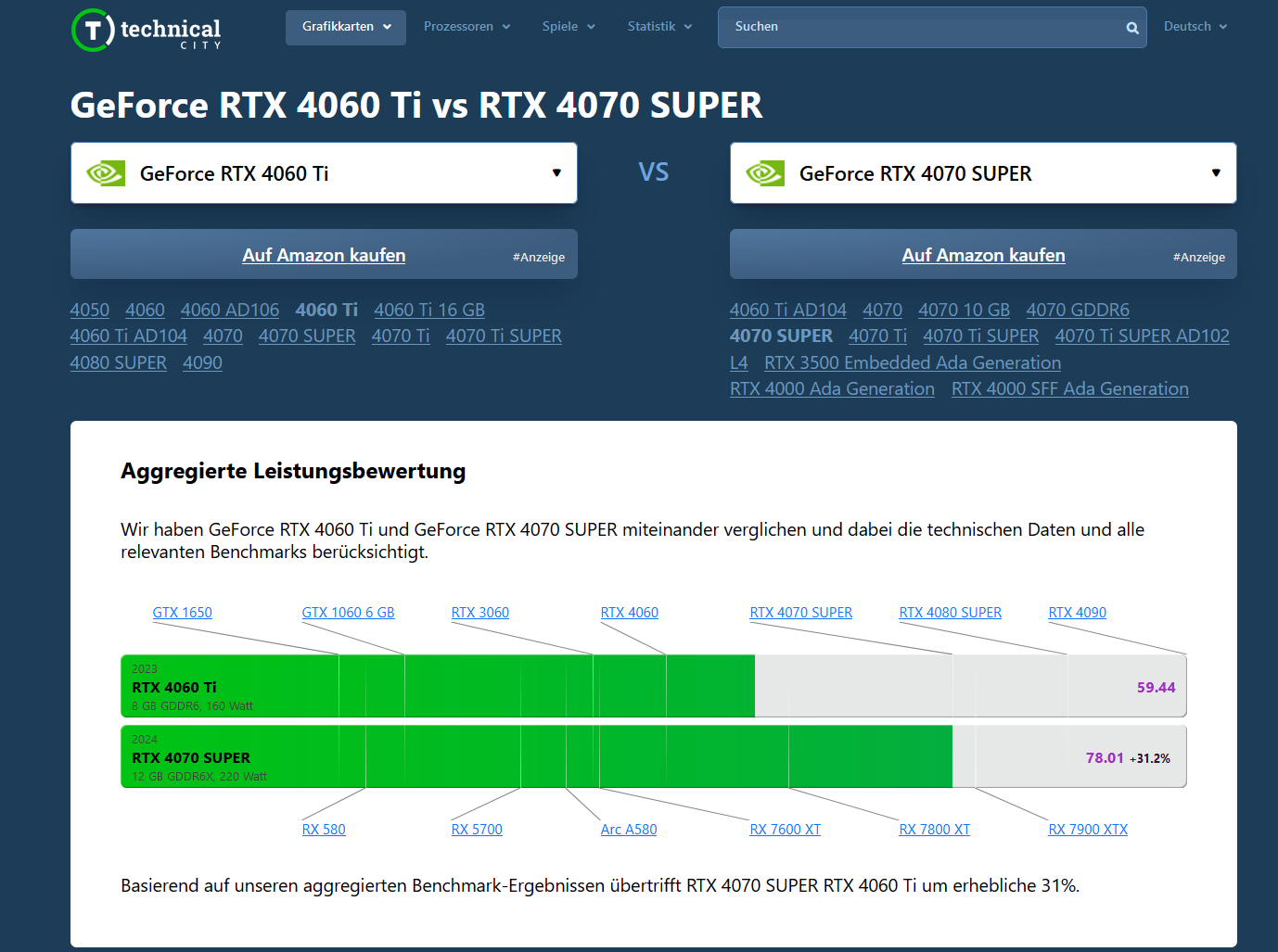Screen dimensions: 1278x952
Task: Click NVIDIA logo beside GeForce RTX 4070 SUPER
Action: (x=765, y=173)
